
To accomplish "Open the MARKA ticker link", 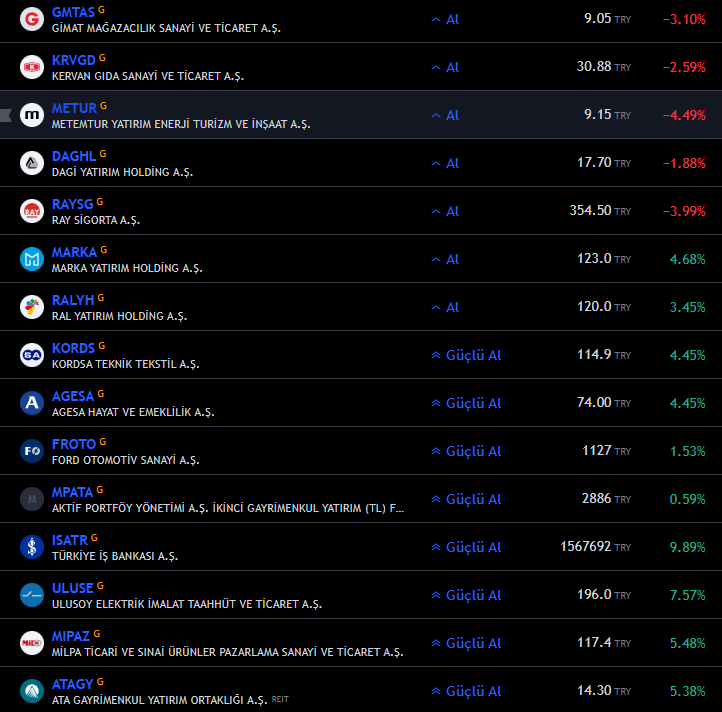I will pos(75,252).
